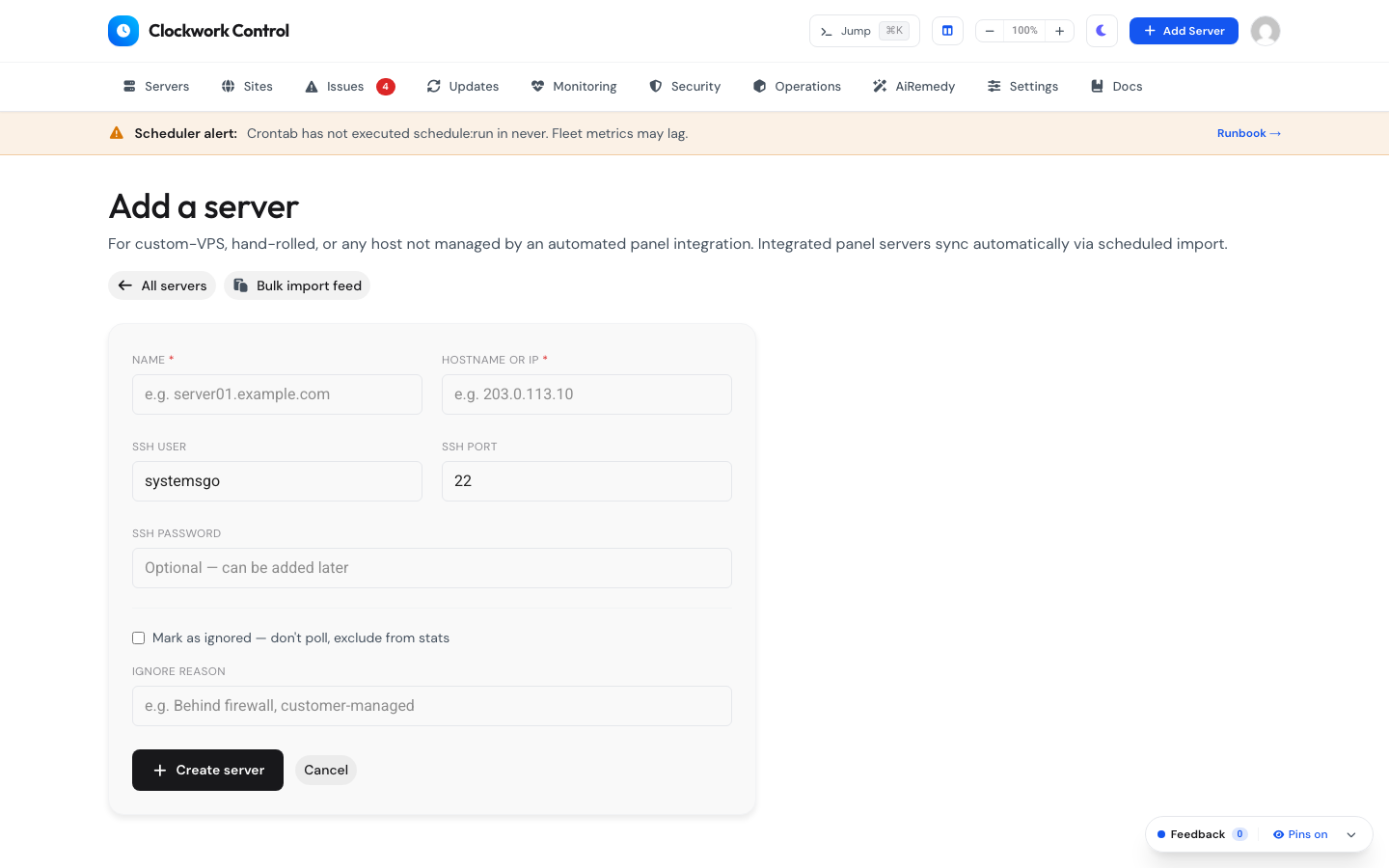
Task: Focus the SSH Password field
Action: point(432,568)
